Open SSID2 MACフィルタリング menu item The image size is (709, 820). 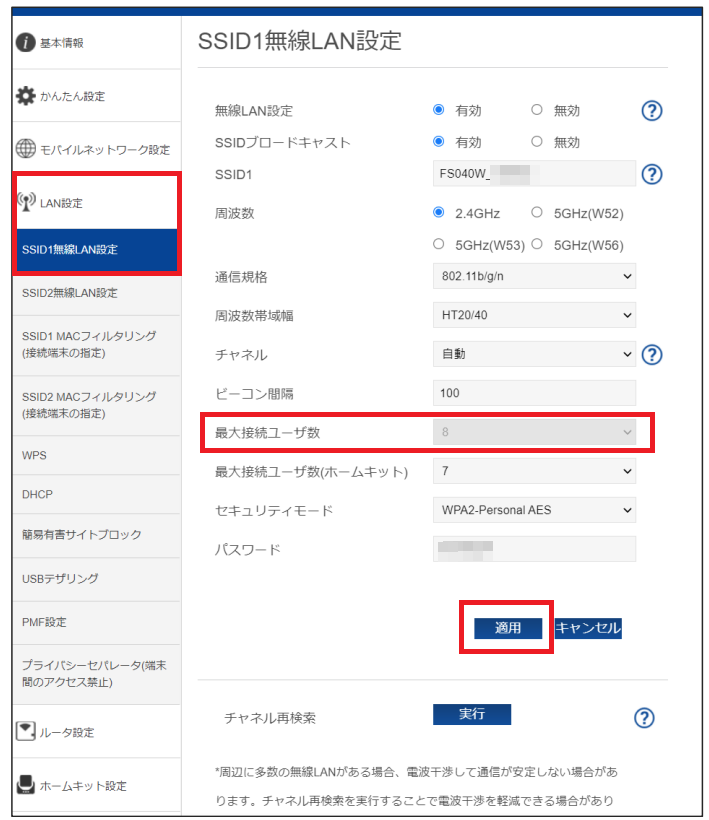[97, 405]
